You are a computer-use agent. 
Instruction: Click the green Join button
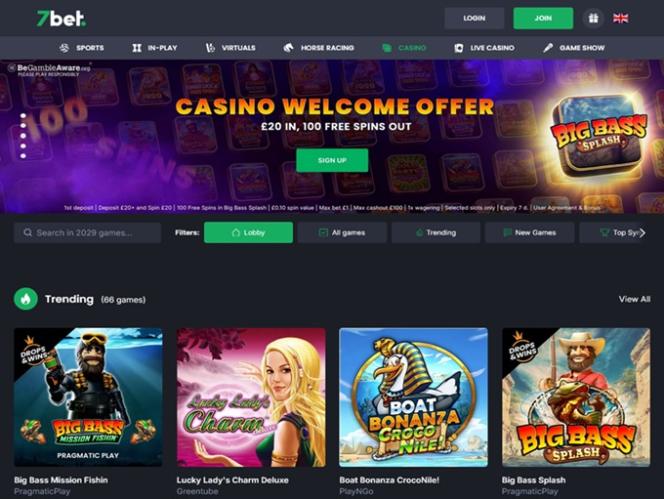543,18
